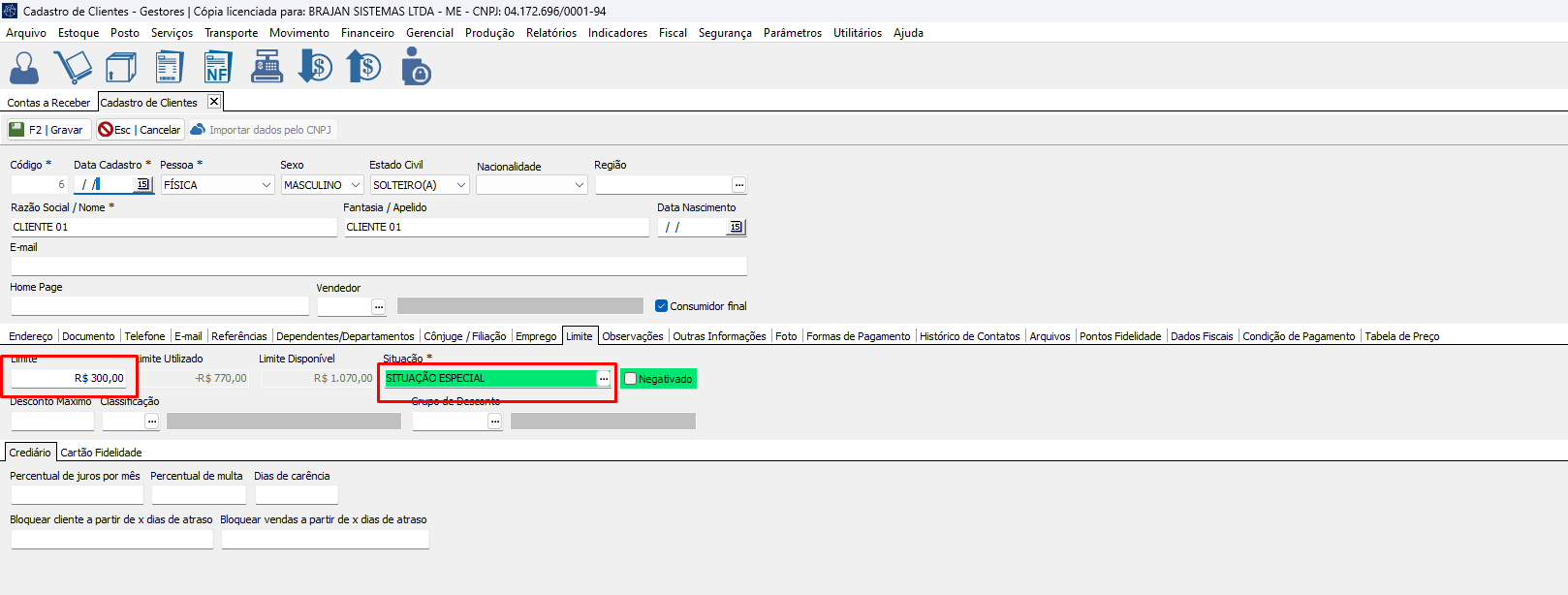Click the hand truck products icon
This screenshot has width=1568, height=595.
(73, 68)
